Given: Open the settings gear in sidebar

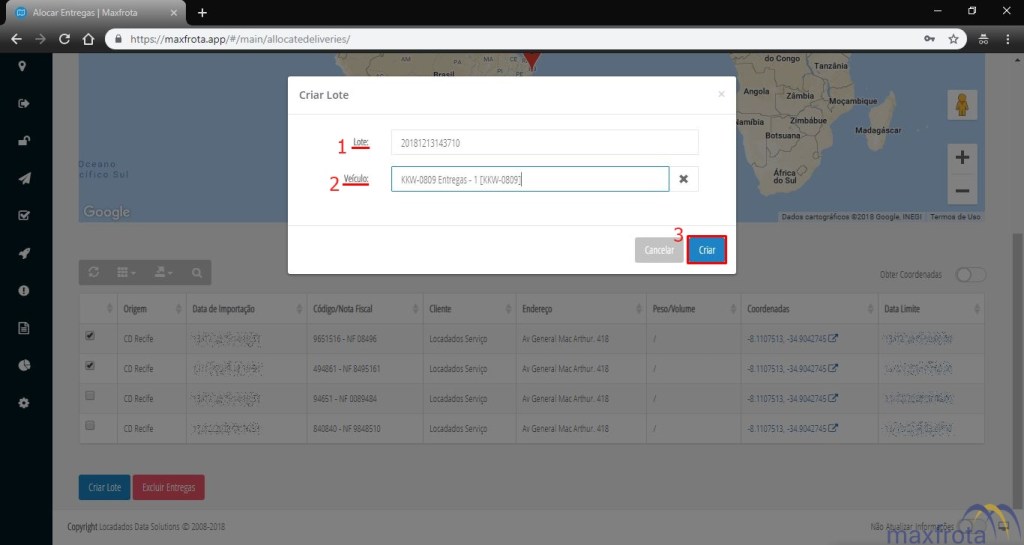Looking at the screenshot, I should [x=23, y=403].
